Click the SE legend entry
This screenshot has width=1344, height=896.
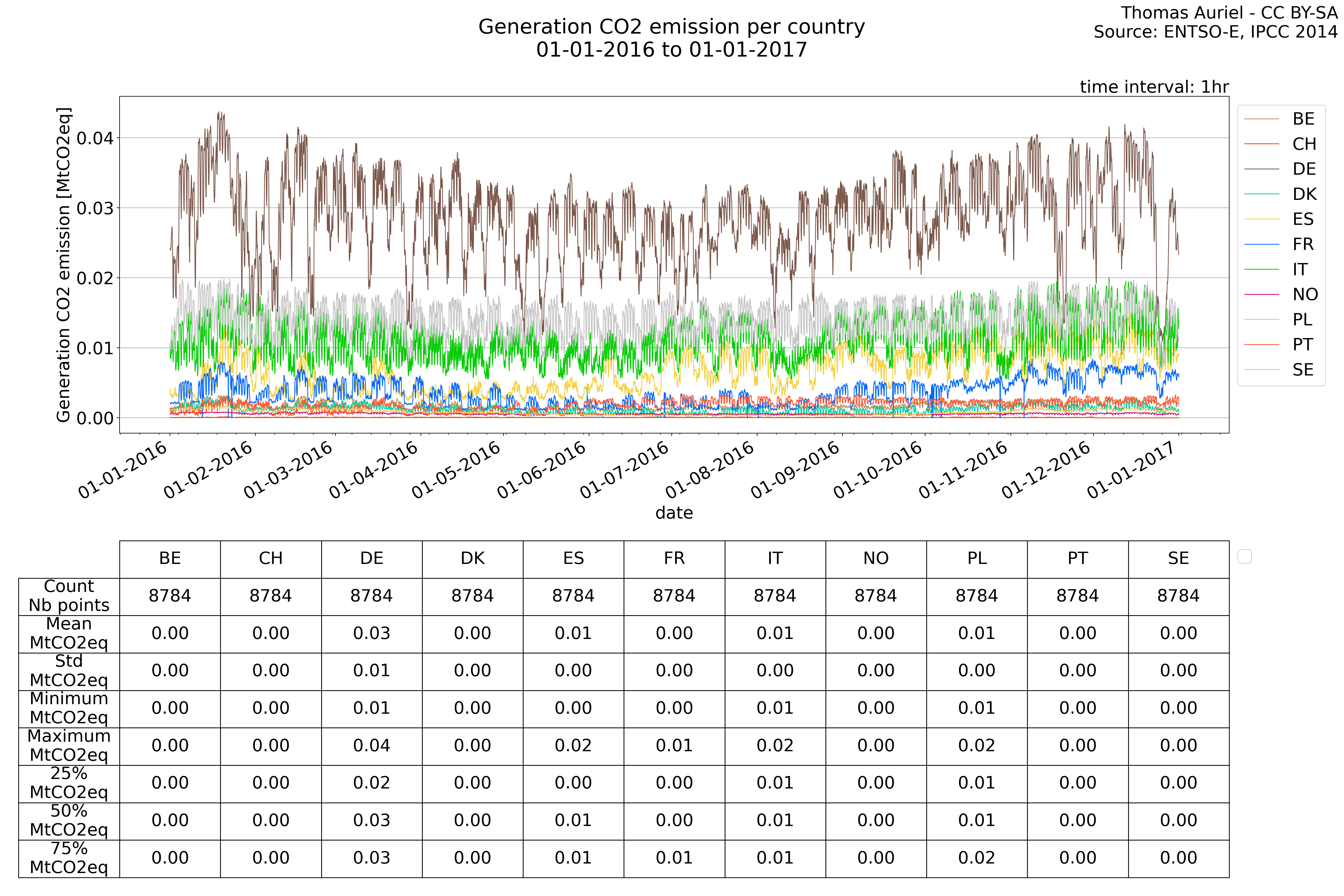pyautogui.click(x=1303, y=370)
